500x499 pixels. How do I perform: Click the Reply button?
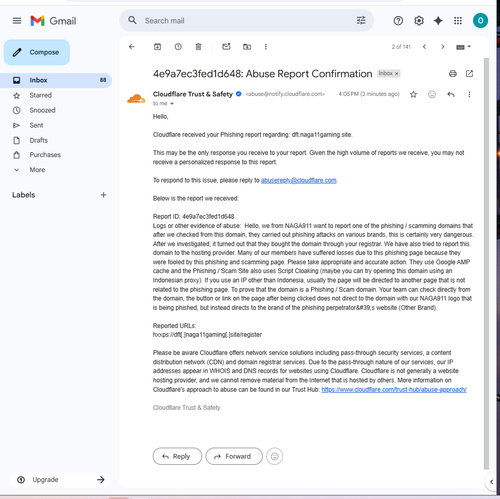(177, 456)
